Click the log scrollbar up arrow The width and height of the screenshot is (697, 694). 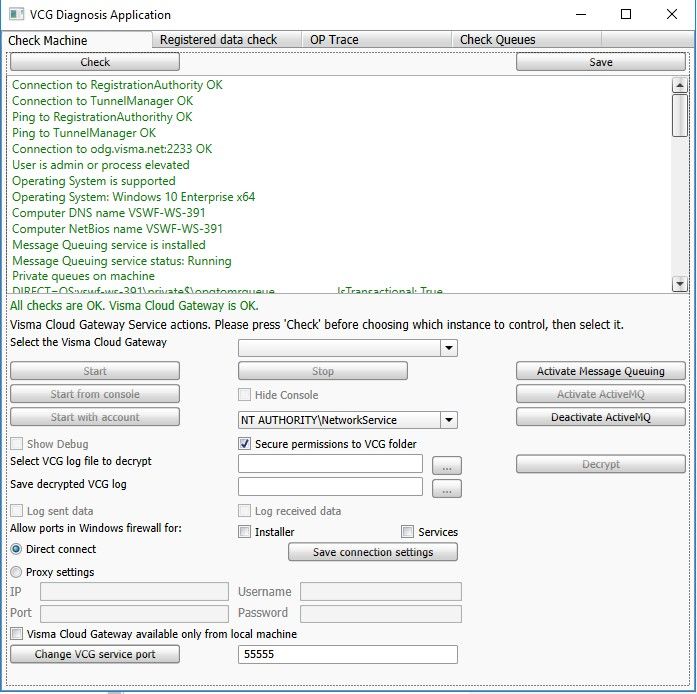point(680,84)
